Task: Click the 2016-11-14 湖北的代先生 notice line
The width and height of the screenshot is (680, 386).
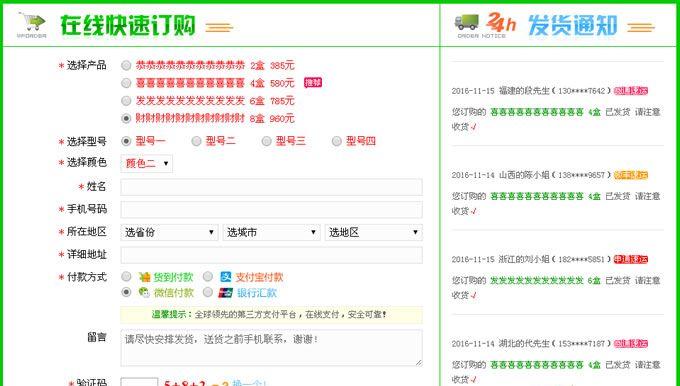Action: pyautogui.click(x=531, y=343)
